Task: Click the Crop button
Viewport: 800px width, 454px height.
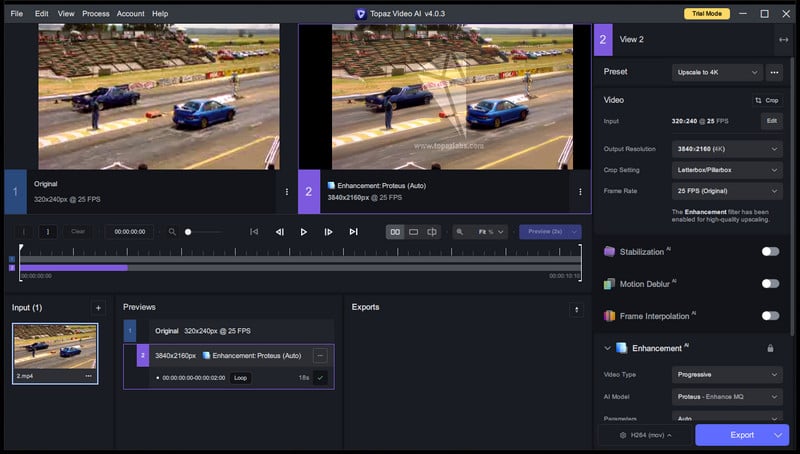Action: pyautogui.click(x=767, y=100)
